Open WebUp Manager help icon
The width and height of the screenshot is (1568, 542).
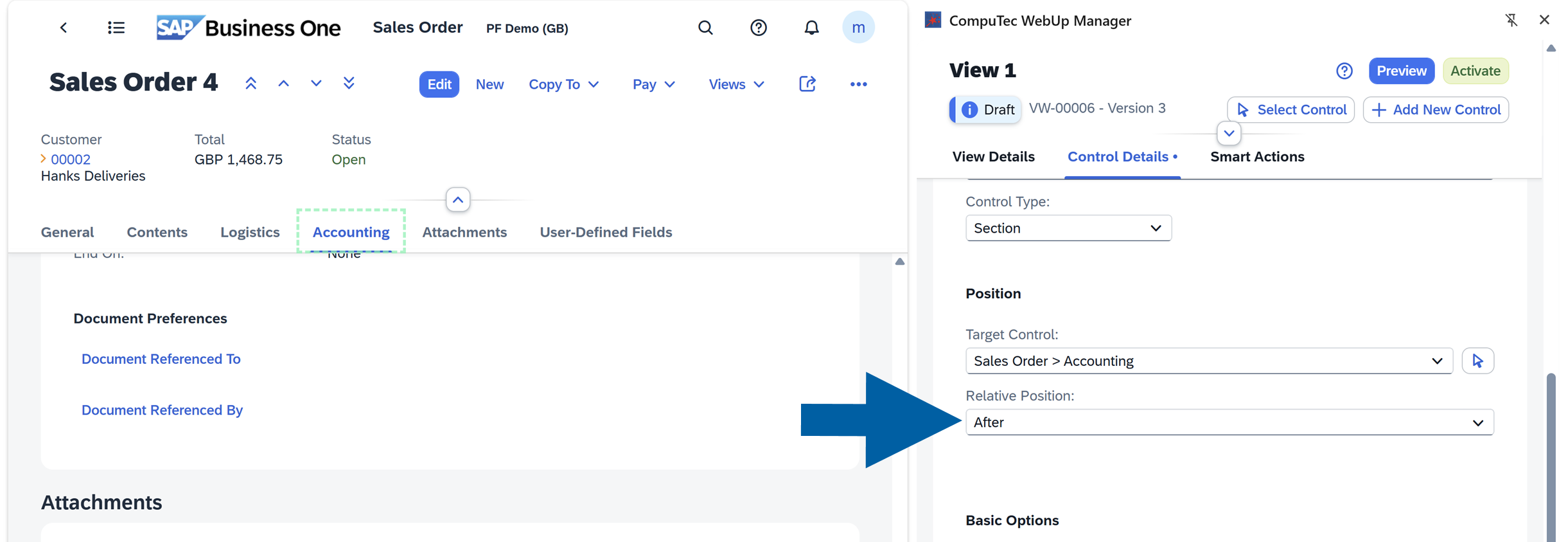[1344, 71]
